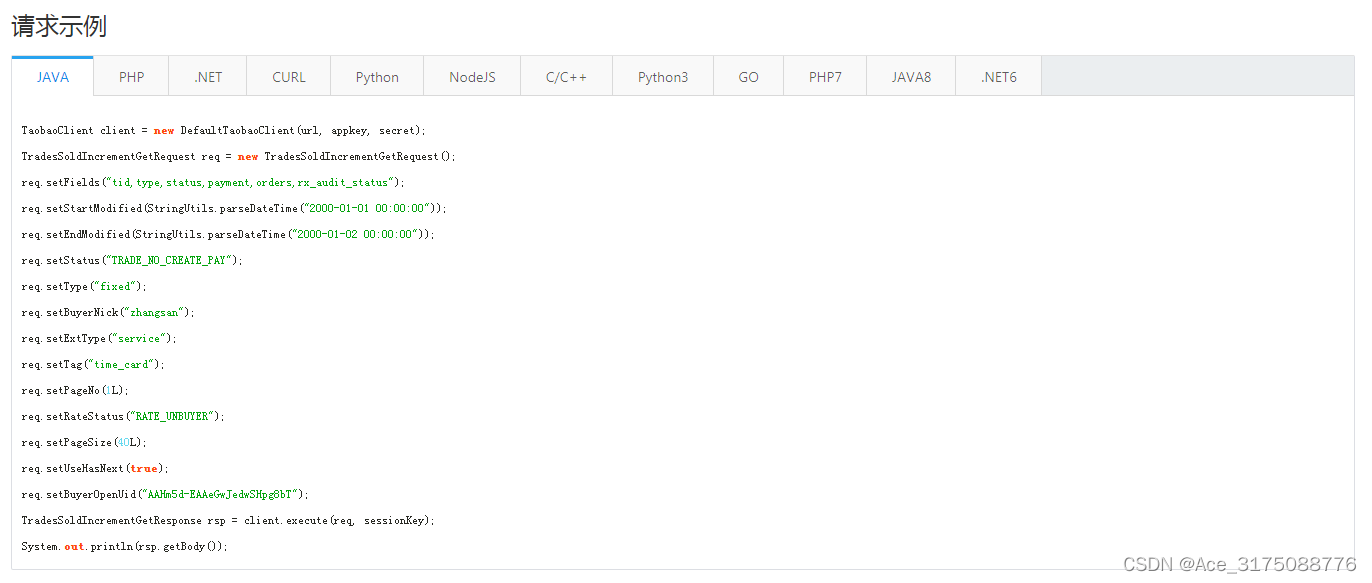This screenshot has width=1372, height=583.
Task: Show the CURL request example
Action: click(x=289, y=77)
